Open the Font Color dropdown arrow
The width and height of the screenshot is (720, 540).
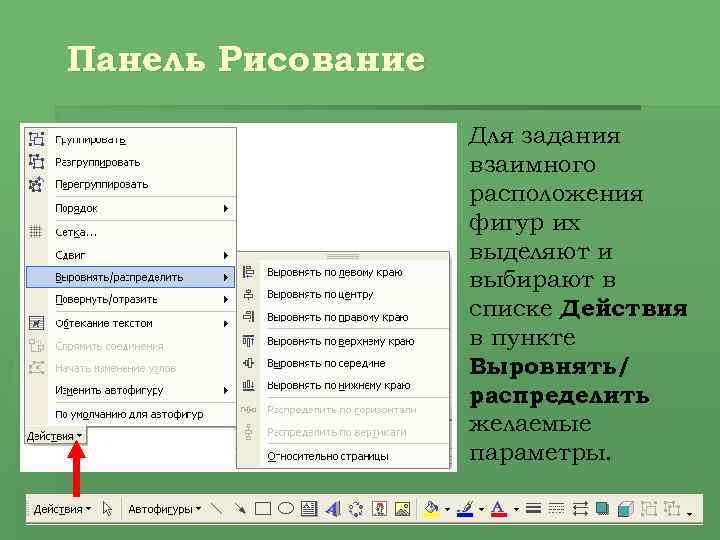[x=516, y=509]
